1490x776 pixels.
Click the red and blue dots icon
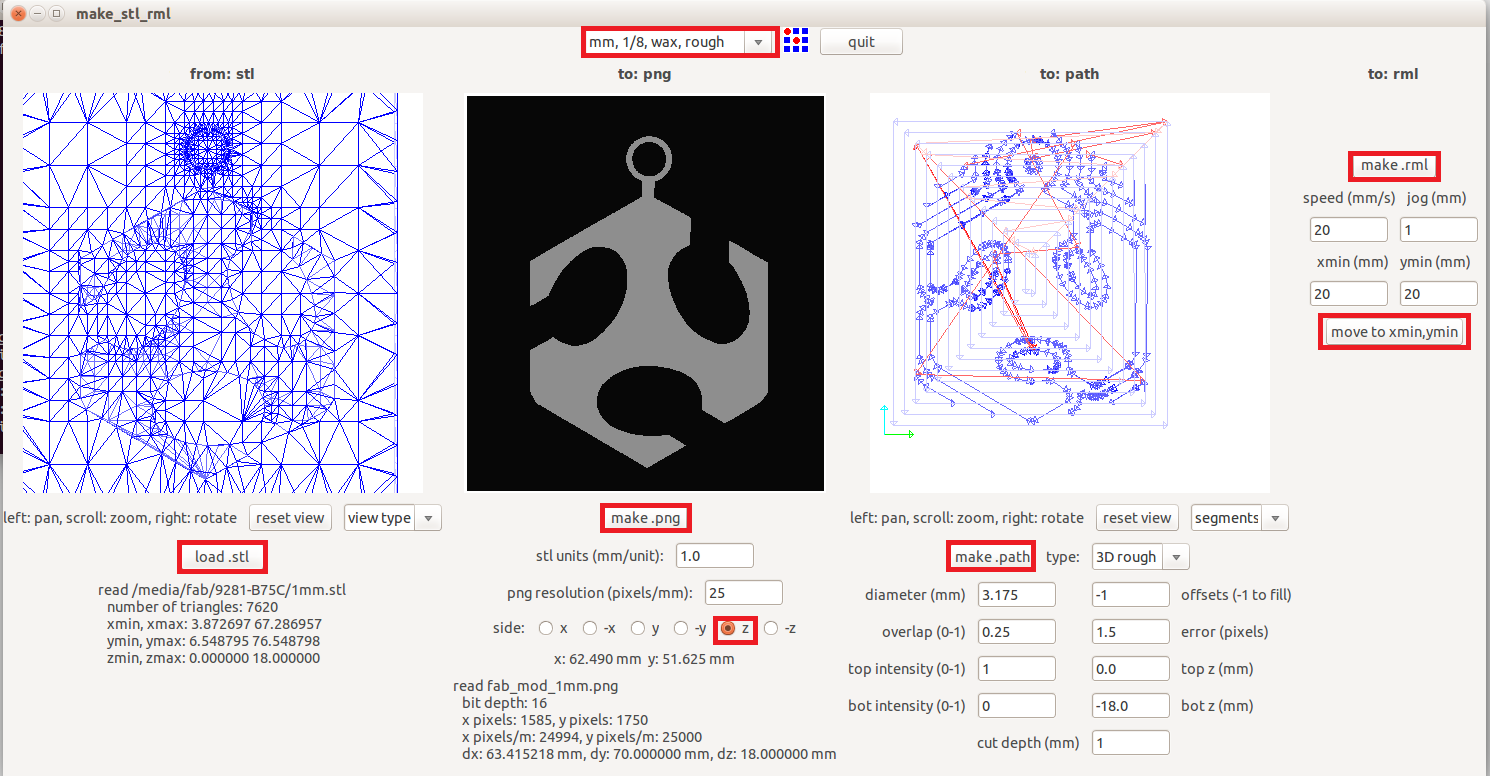[796, 41]
